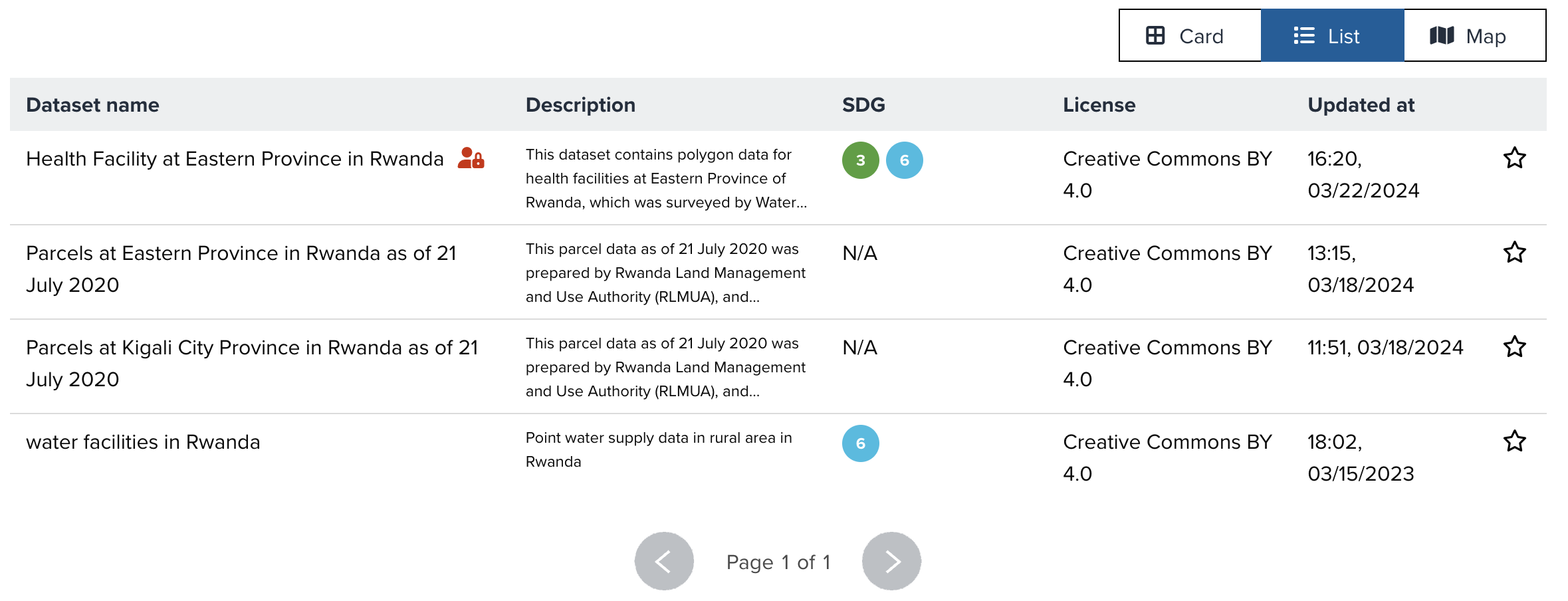Click the previous page arrow
Screen dimensions: 1568x601
point(663,560)
